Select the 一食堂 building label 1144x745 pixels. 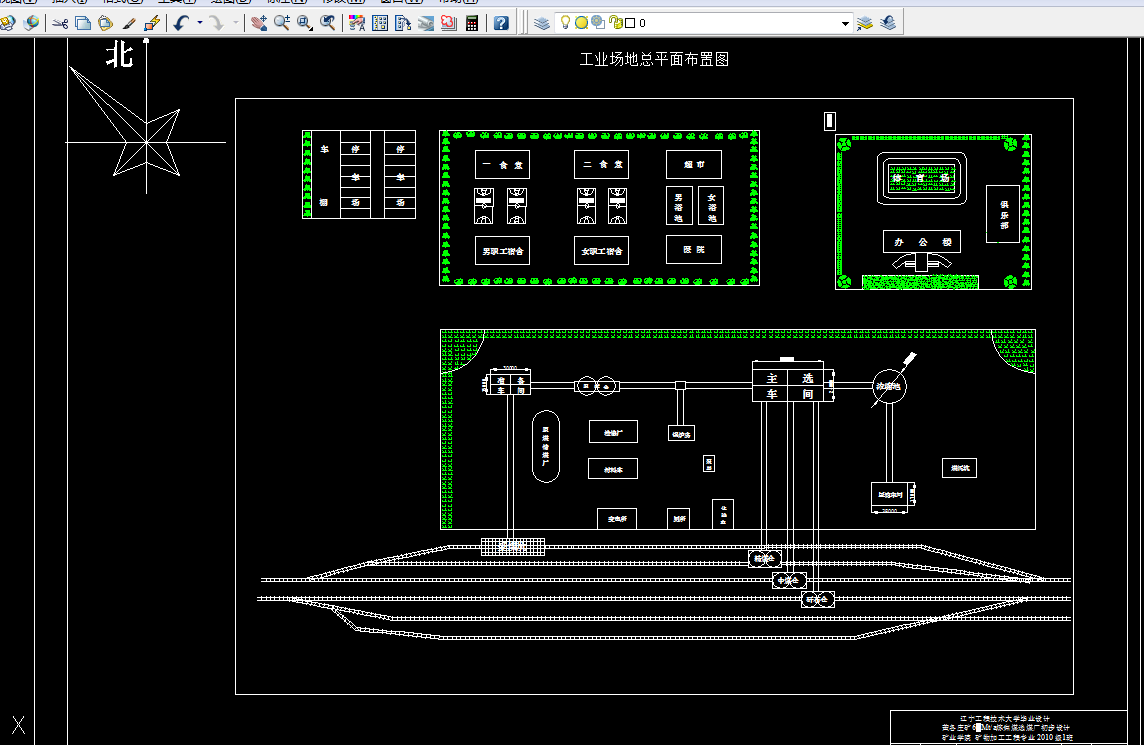pyautogui.click(x=503, y=165)
